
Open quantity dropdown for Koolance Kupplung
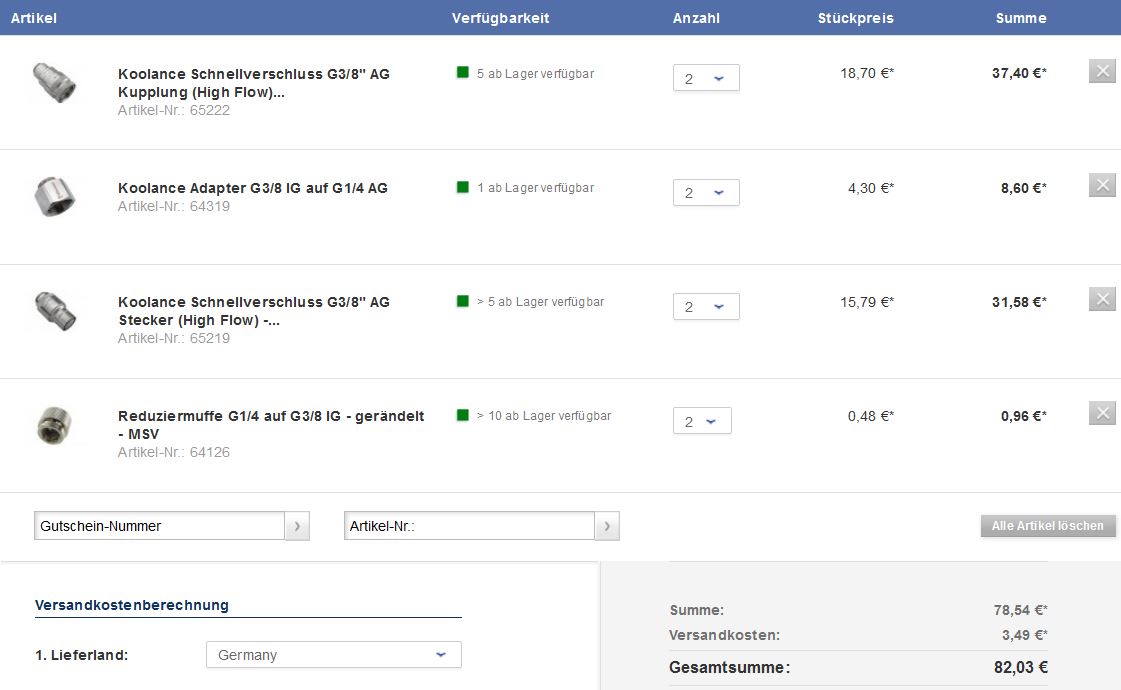click(706, 79)
